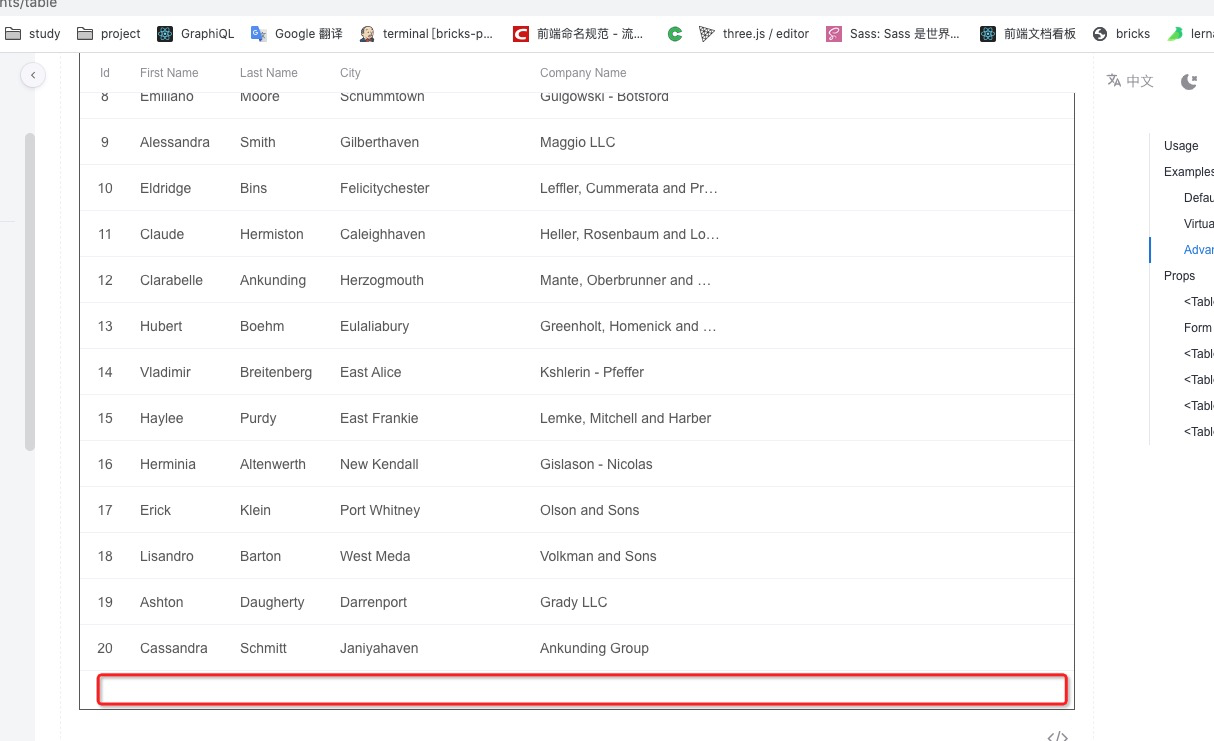Select the Greenholt, Homenick company cell
The width and height of the screenshot is (1214, 741).
(629, 326)
